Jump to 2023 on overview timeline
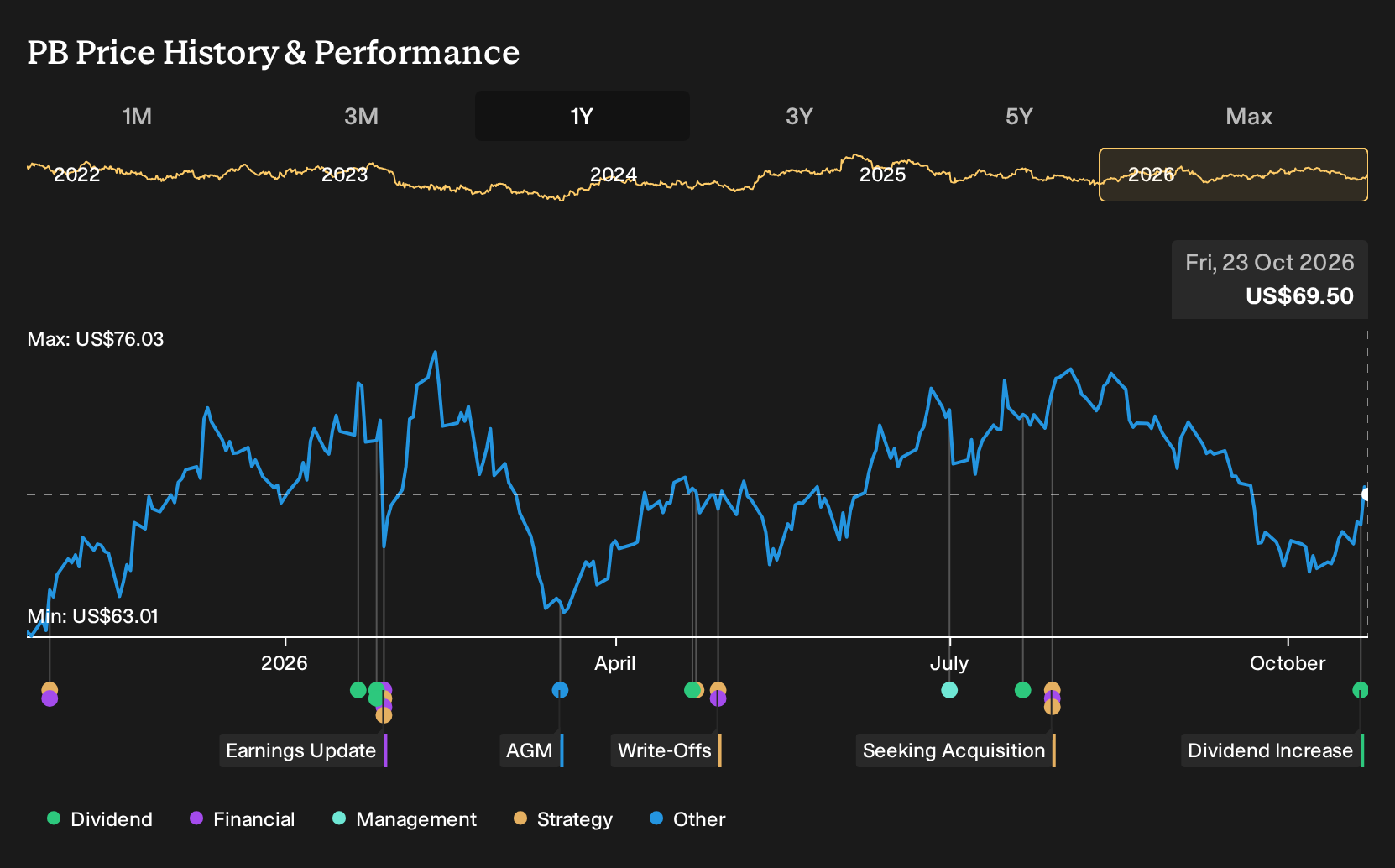This screenshot has height=868, width=1395. click(x=344, y=175)
